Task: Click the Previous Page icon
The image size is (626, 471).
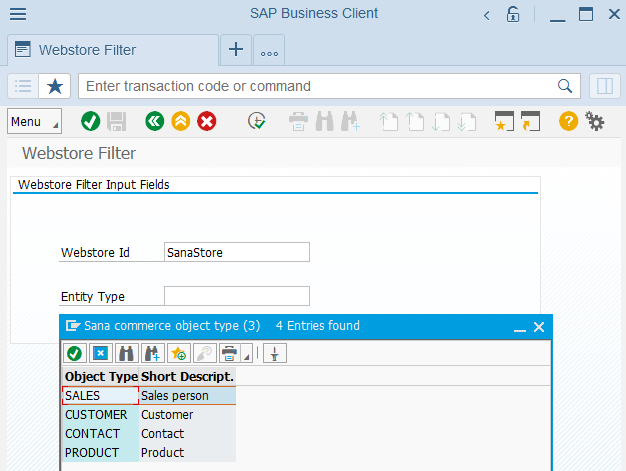Action: (415, 121)
